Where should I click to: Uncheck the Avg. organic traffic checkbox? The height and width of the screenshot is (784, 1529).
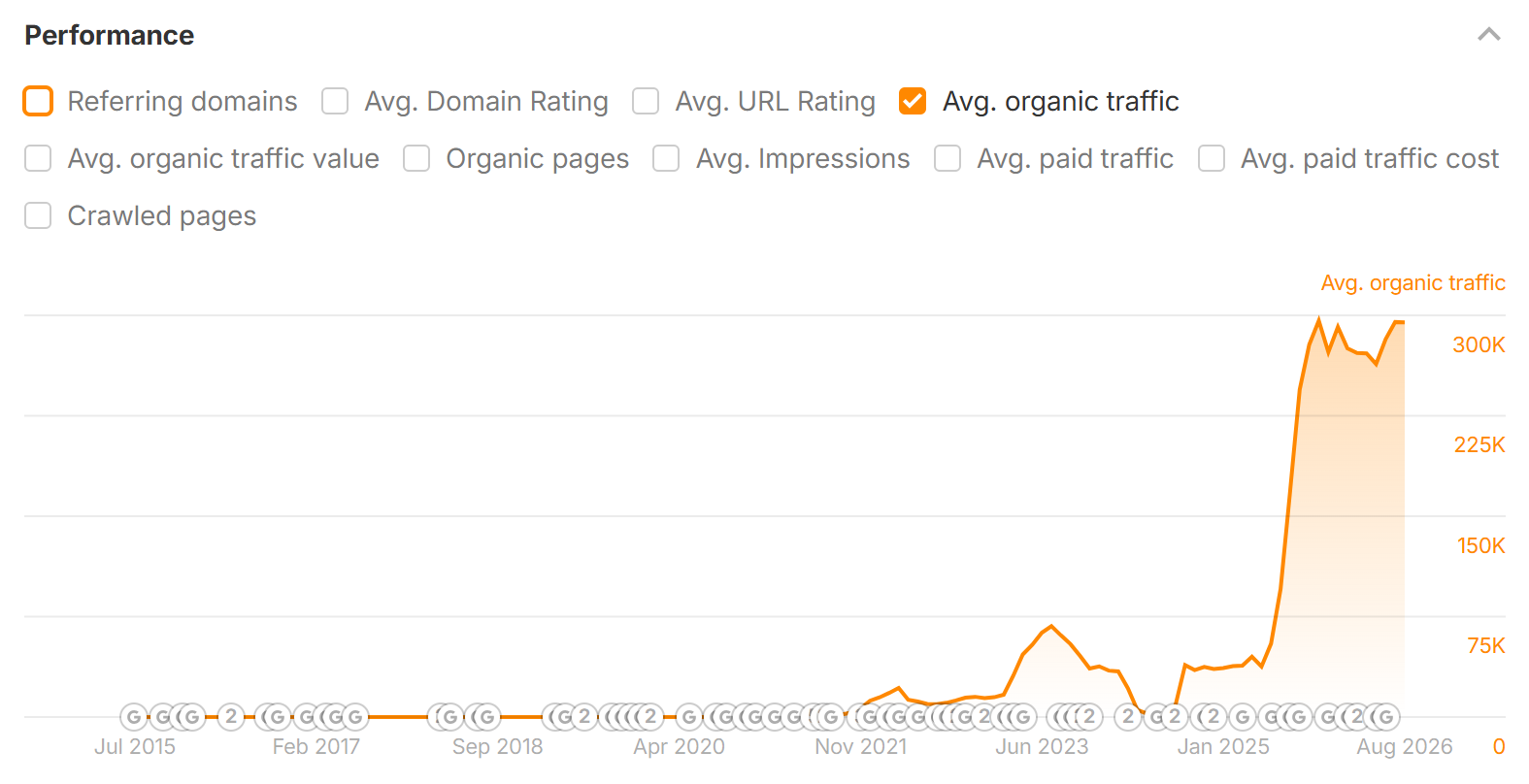[x=913, y=101]
